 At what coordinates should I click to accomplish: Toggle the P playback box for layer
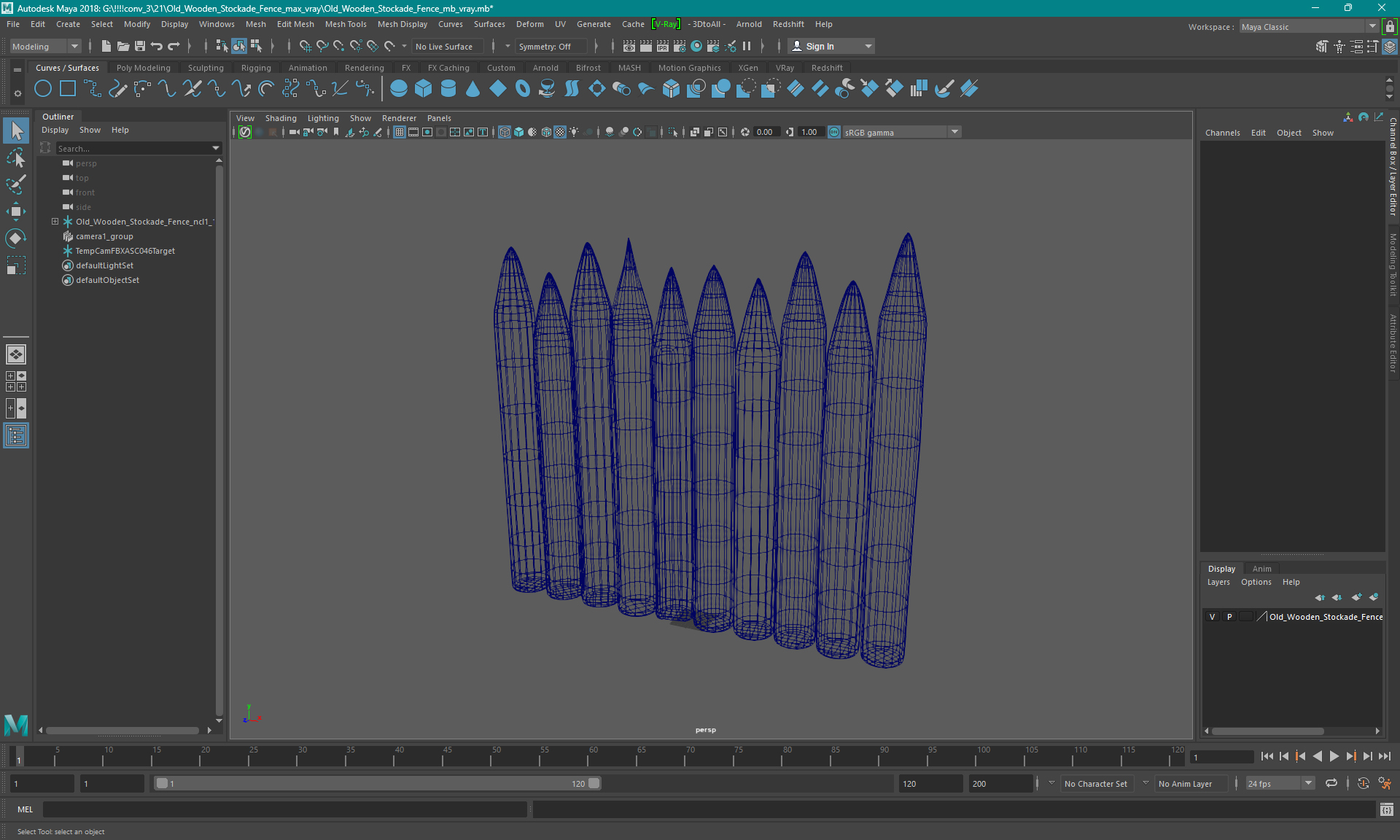(1229, 617)
